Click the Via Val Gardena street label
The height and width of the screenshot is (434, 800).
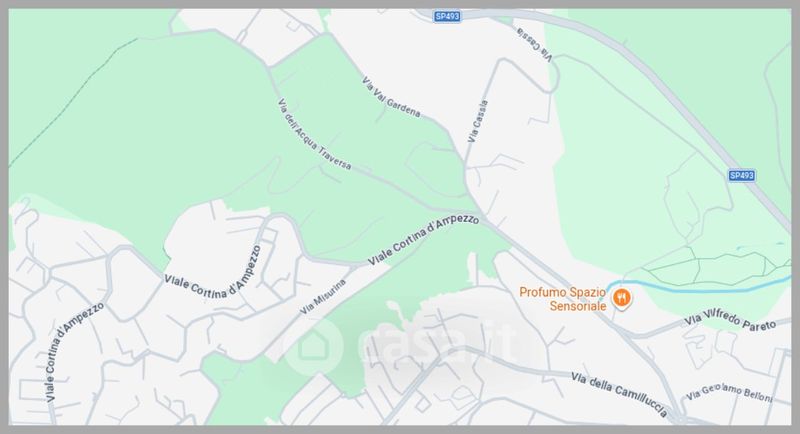tap(391, 97)
